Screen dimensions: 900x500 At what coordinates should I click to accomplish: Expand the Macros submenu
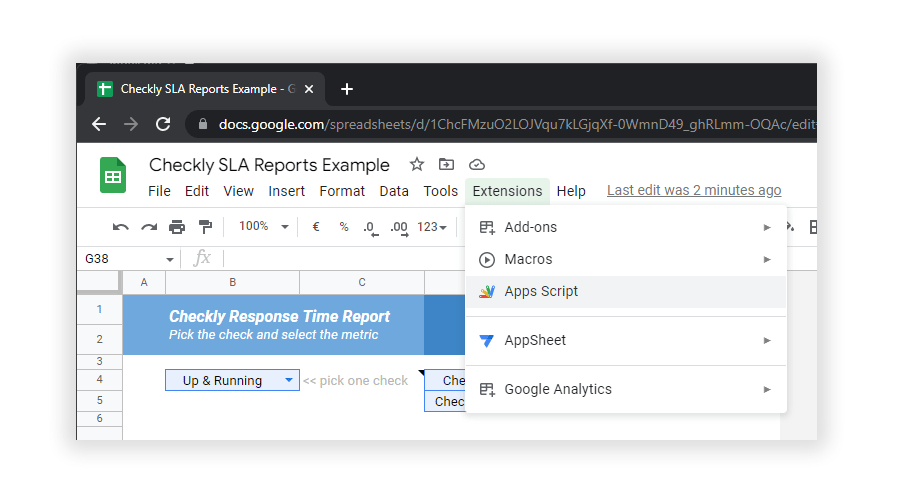(x=767, y=259)
